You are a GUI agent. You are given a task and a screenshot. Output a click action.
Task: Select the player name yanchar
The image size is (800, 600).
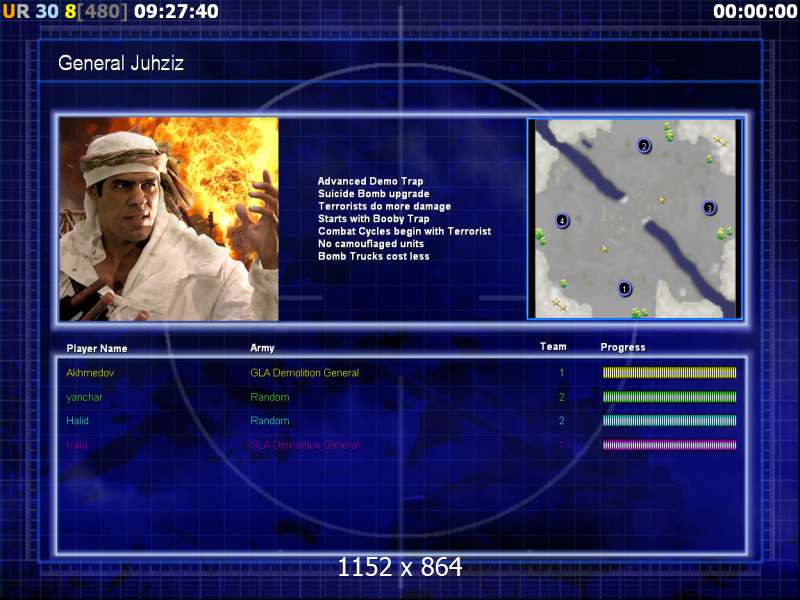pos(84,397)
